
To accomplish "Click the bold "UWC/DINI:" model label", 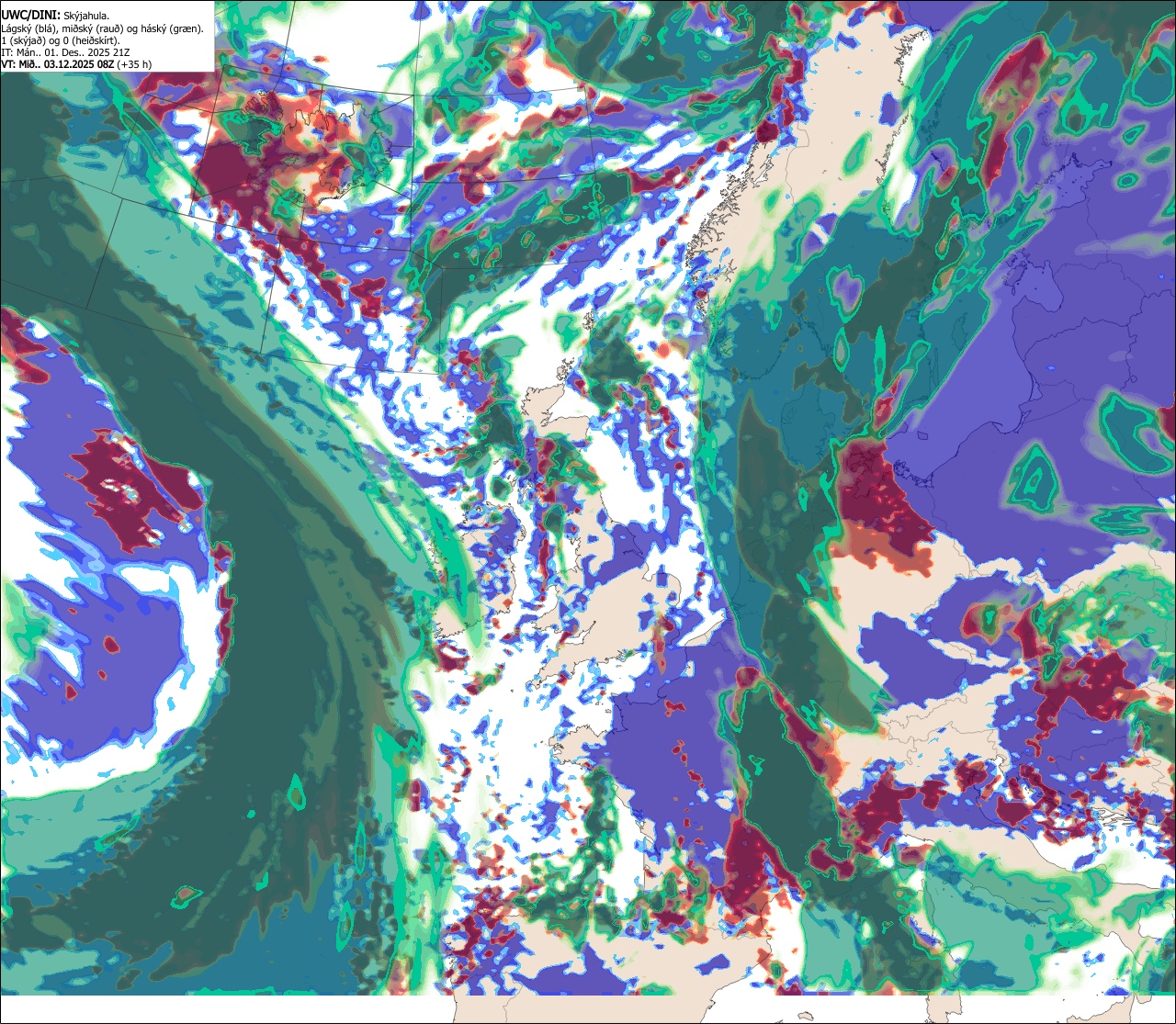I will click(x=30, y=15).
